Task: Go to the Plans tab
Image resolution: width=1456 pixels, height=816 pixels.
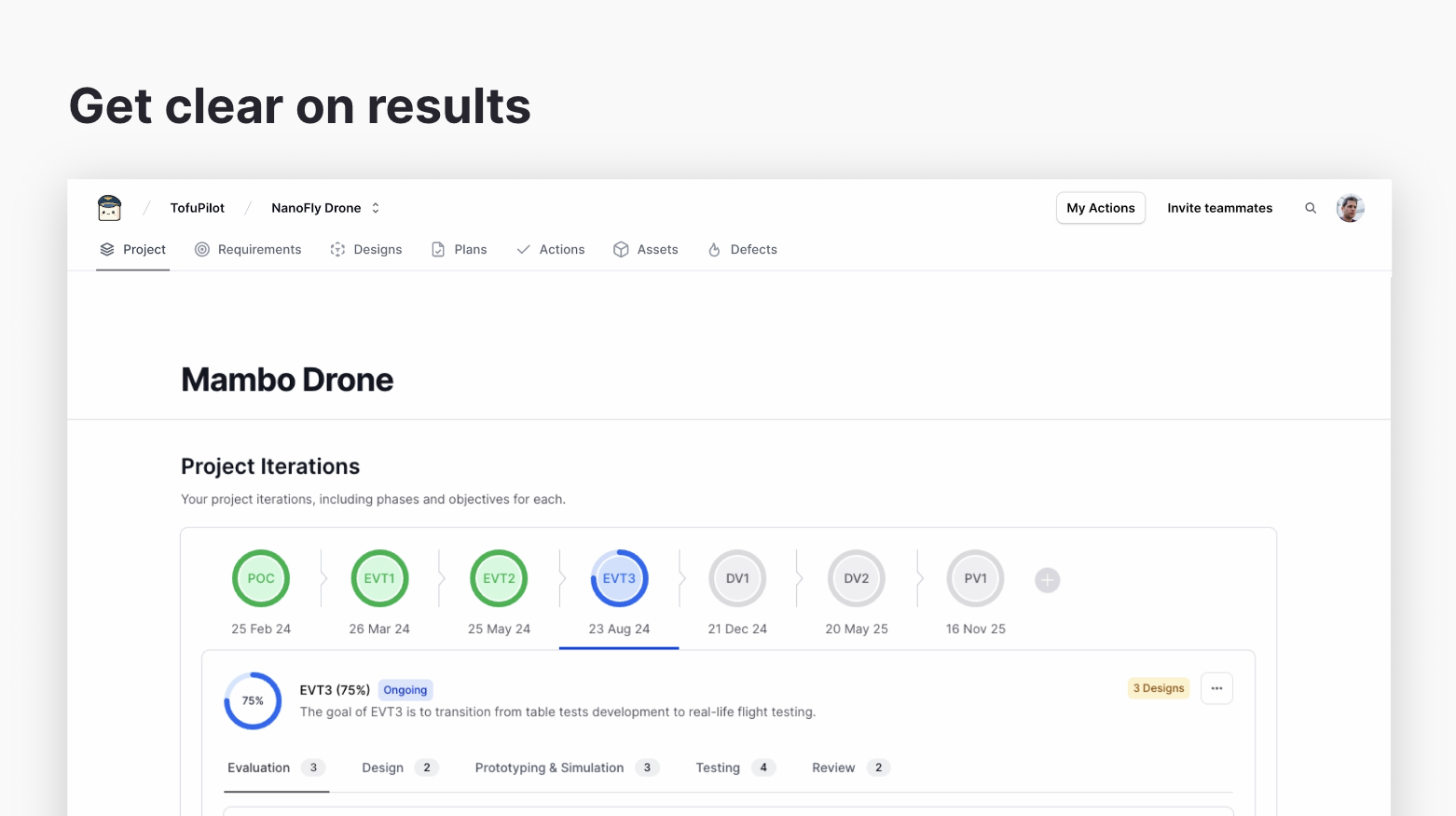Action: point(460,249)
